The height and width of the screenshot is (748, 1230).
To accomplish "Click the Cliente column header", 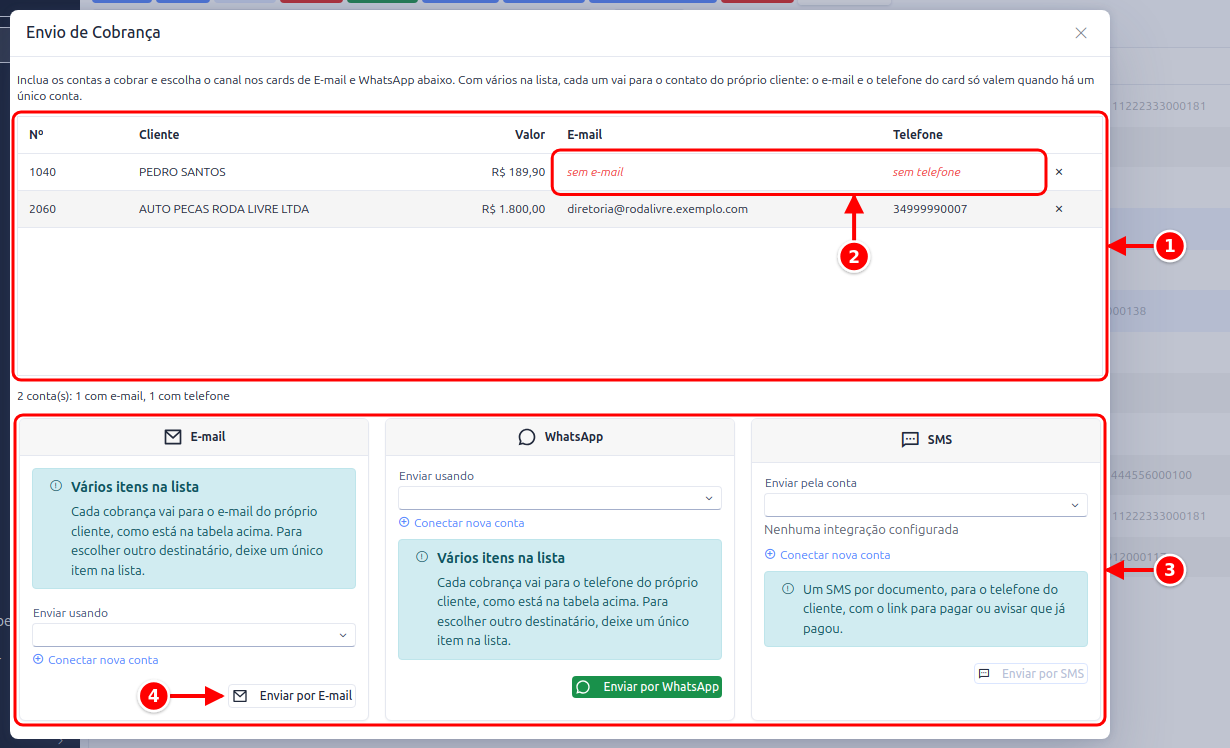I will [159, 135].
